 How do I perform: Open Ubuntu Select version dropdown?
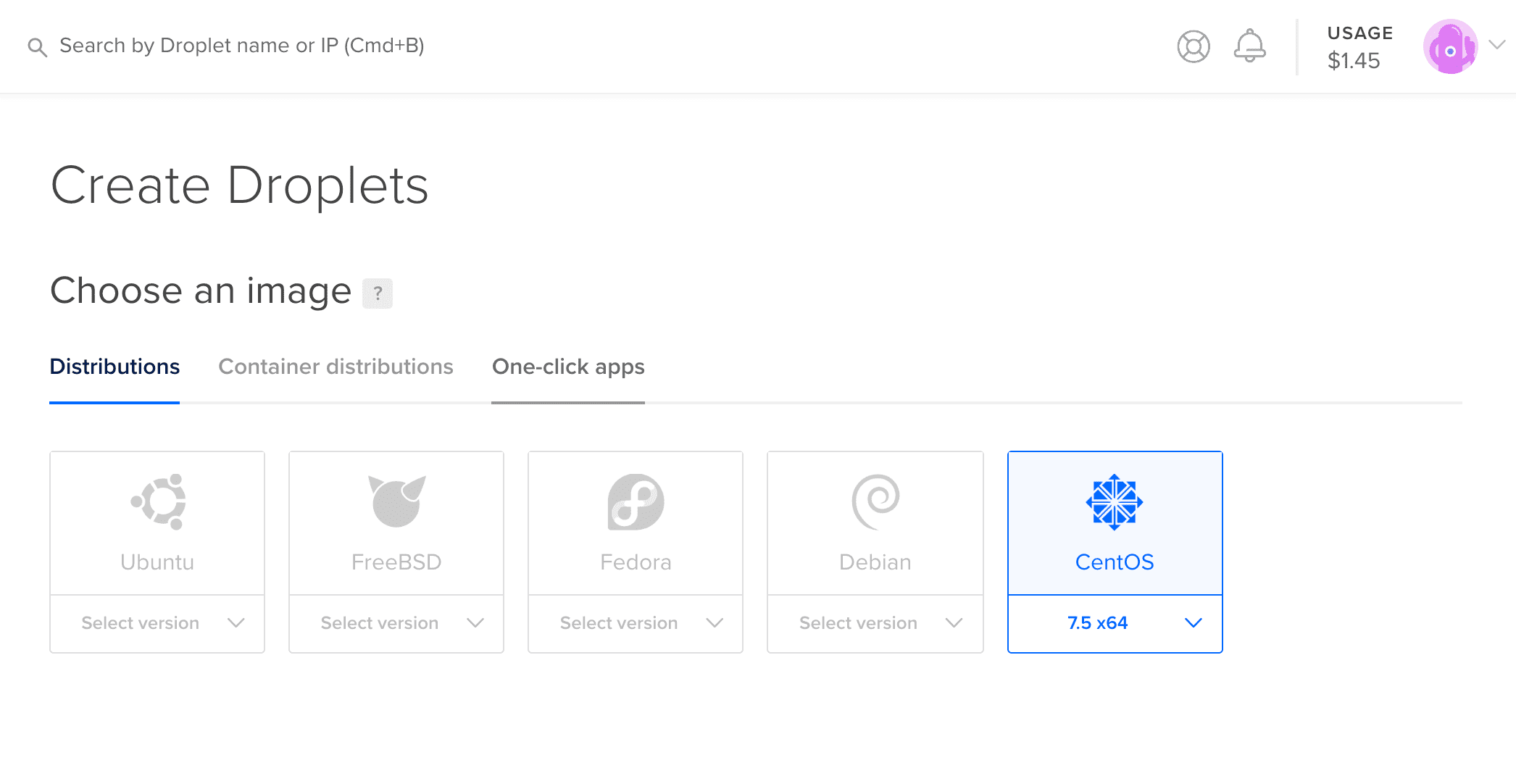click(x=157, y=623)
